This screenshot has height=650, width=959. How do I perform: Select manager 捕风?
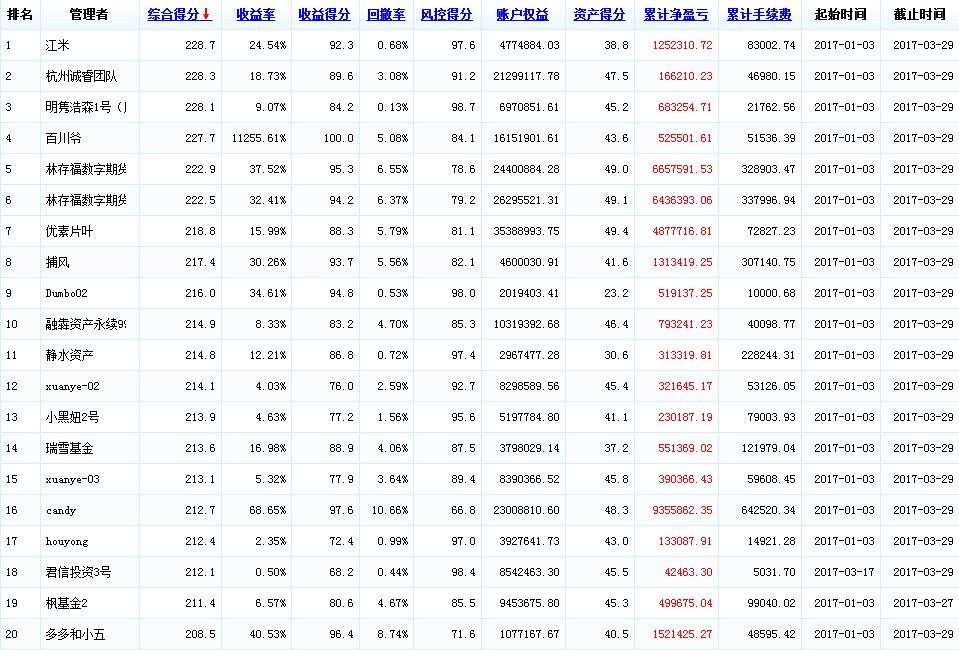click(57, 262)
